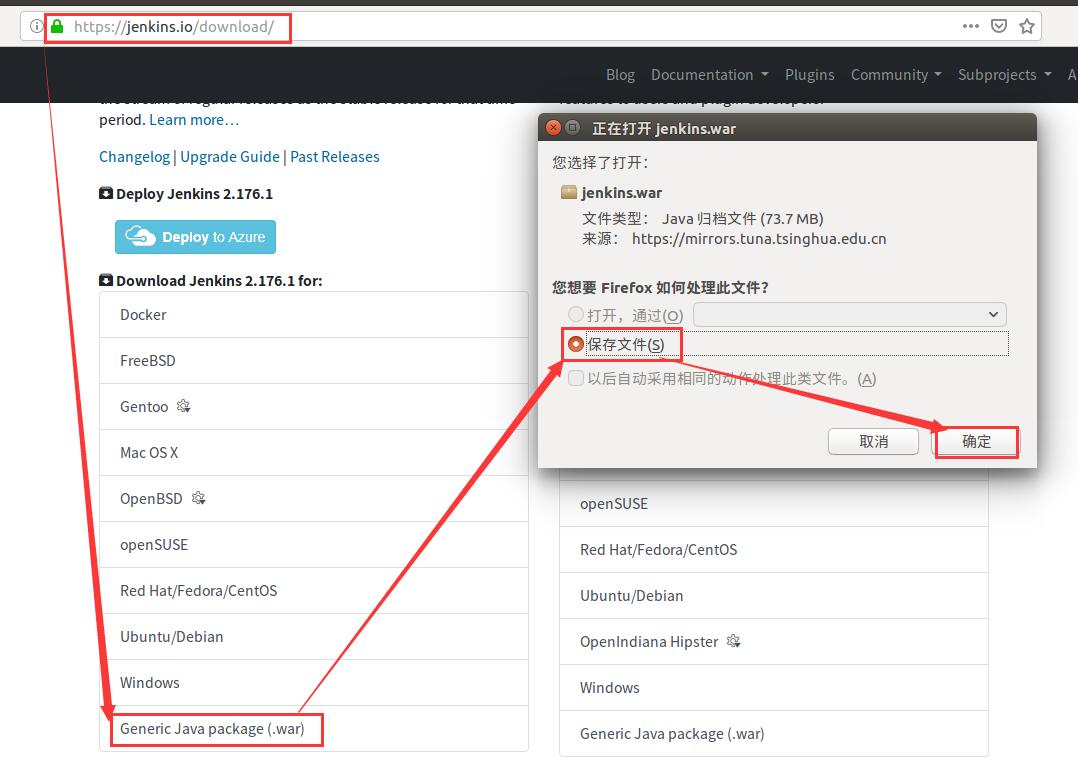Click the package icon beside Deploy Jenkins 2.176.1
Viewport: 1078px width, 758px height.
[x=106, y=193]
